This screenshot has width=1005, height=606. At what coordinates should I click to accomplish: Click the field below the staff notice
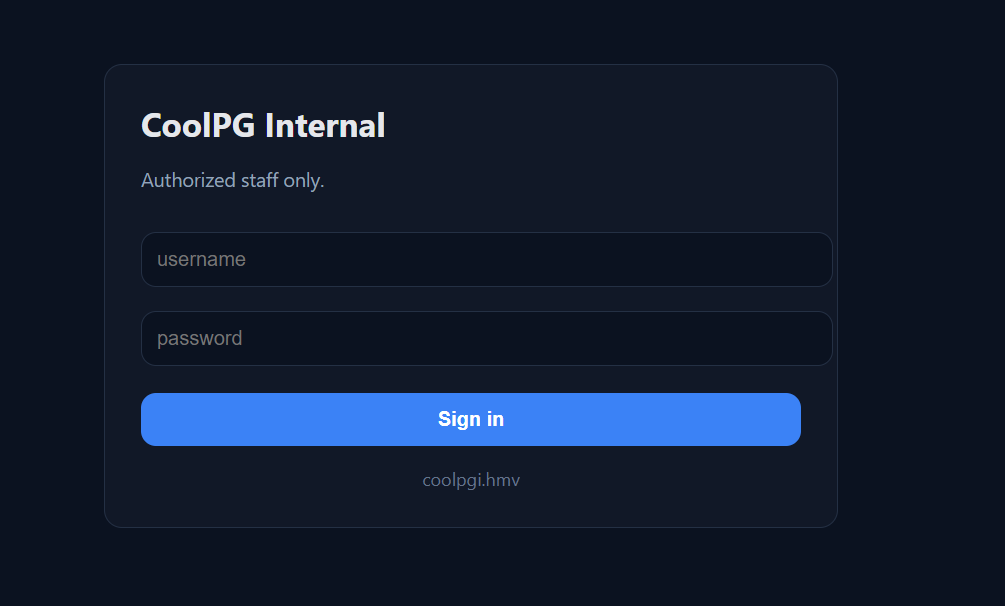click(486, 260)
